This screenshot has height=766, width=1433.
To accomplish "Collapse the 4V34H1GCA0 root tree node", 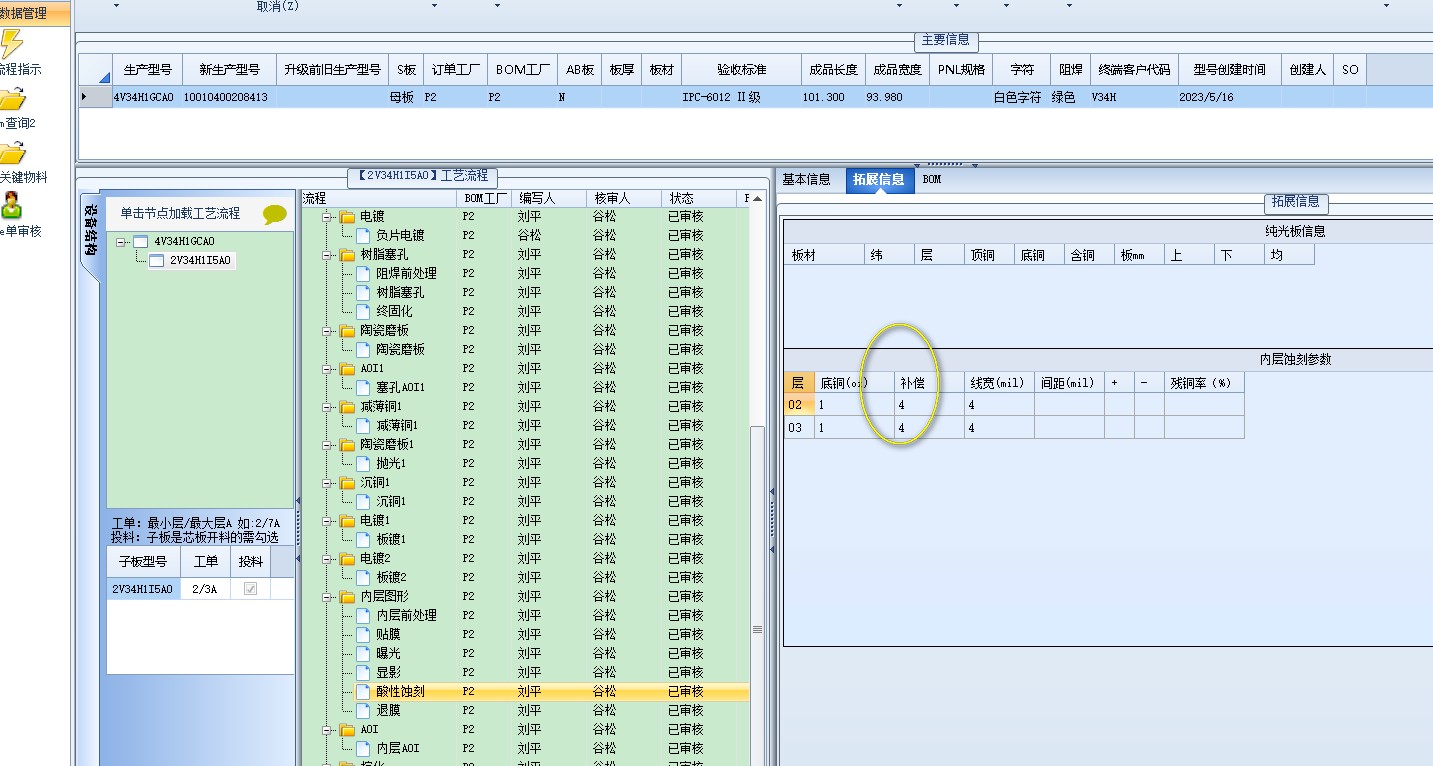I will click(121, 242).
